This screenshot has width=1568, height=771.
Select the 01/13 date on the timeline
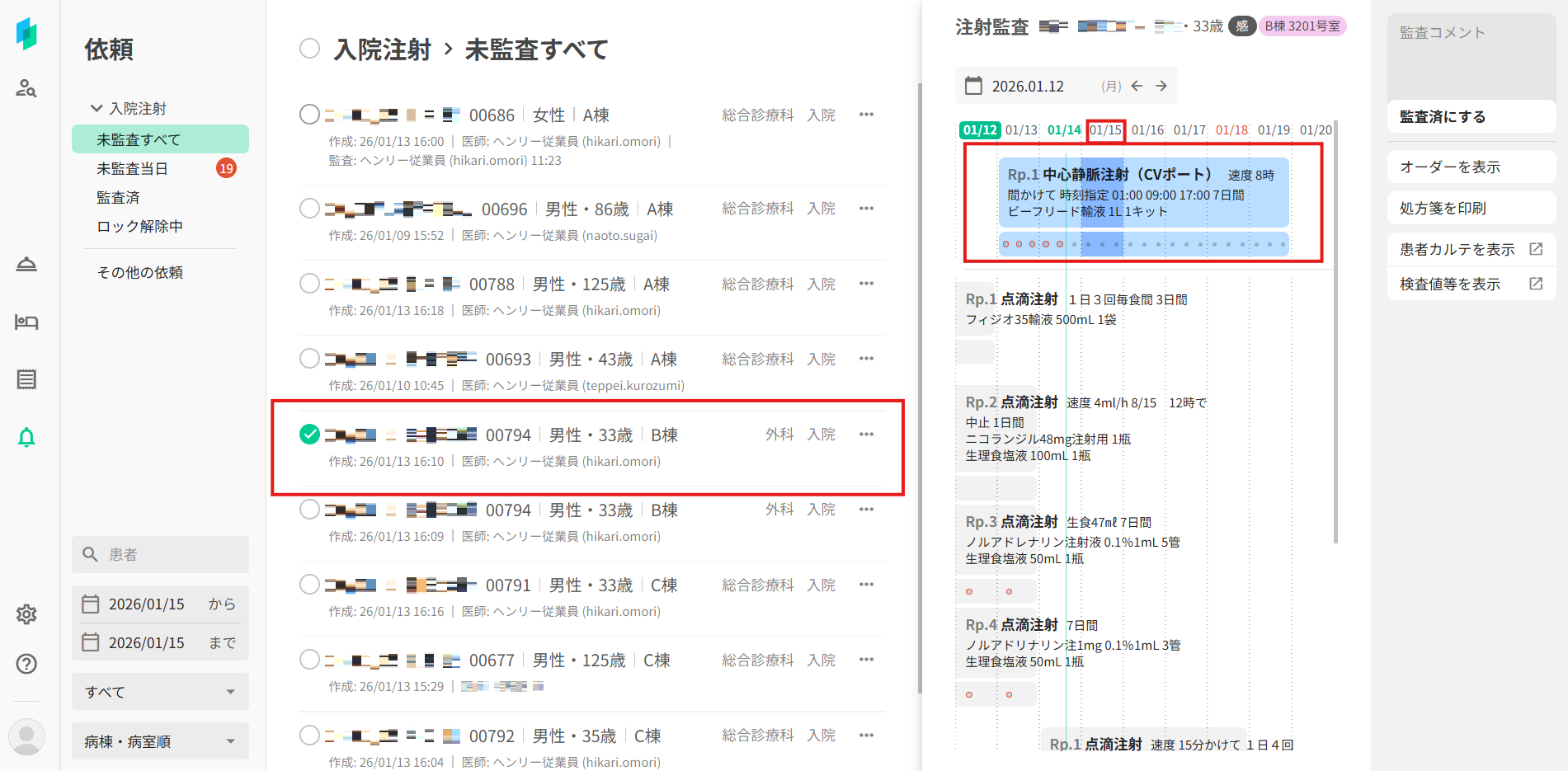click(1022, 129)
